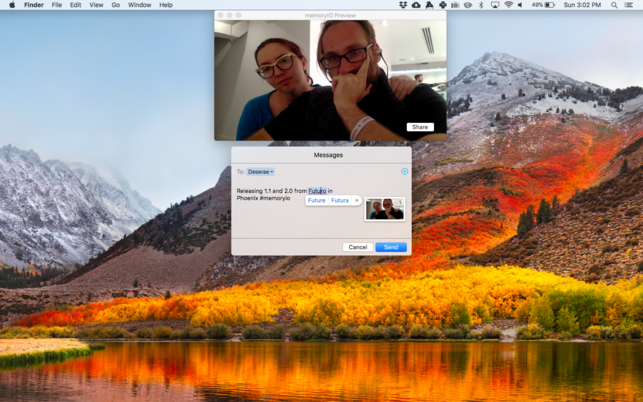Image resolution: width=643 pixels, height=402 pixels.
Task: Open the File menu
Action: [x=57, y=5]
